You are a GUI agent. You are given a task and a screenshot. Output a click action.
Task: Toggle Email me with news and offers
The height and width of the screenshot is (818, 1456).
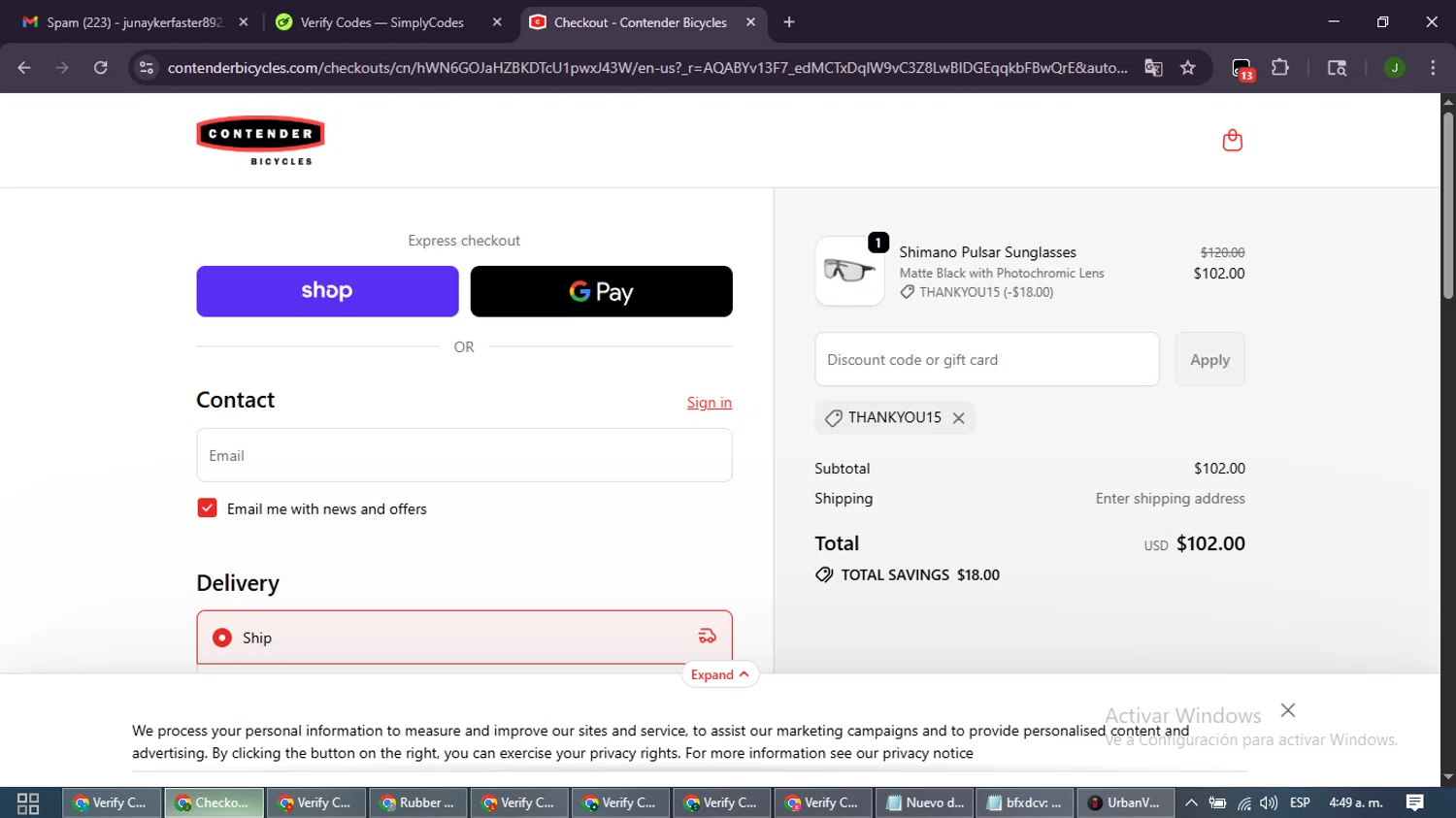click(207, 508)
